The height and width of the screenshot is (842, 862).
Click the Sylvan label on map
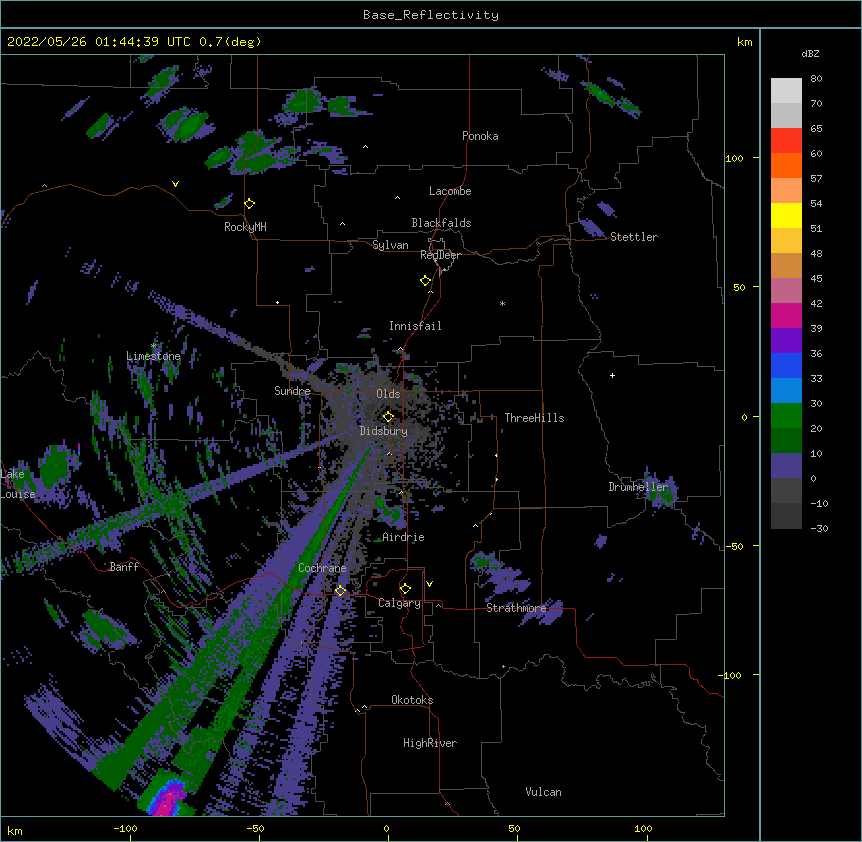coord(390,245)
